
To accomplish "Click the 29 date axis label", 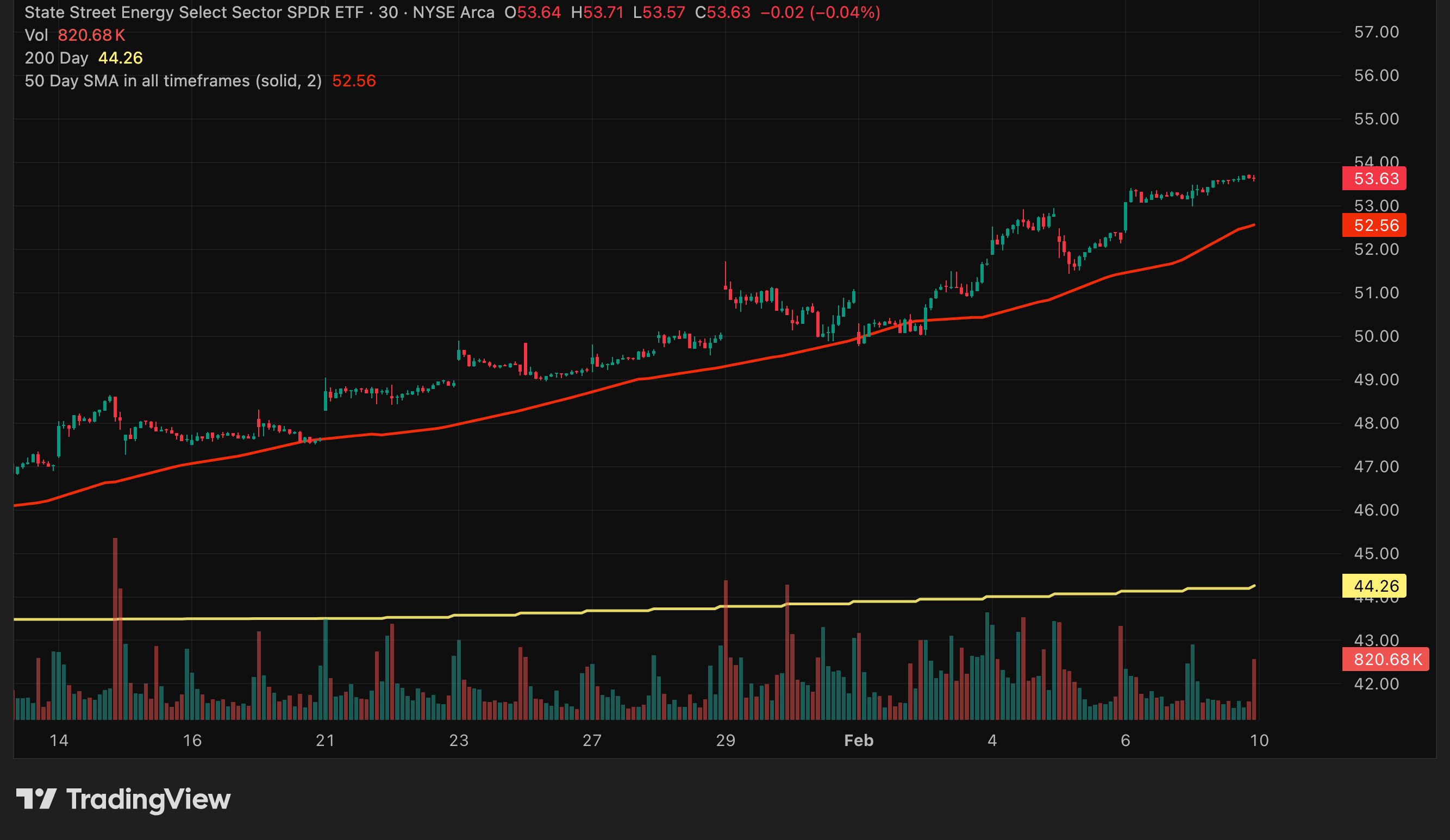I will click(725, 741).
